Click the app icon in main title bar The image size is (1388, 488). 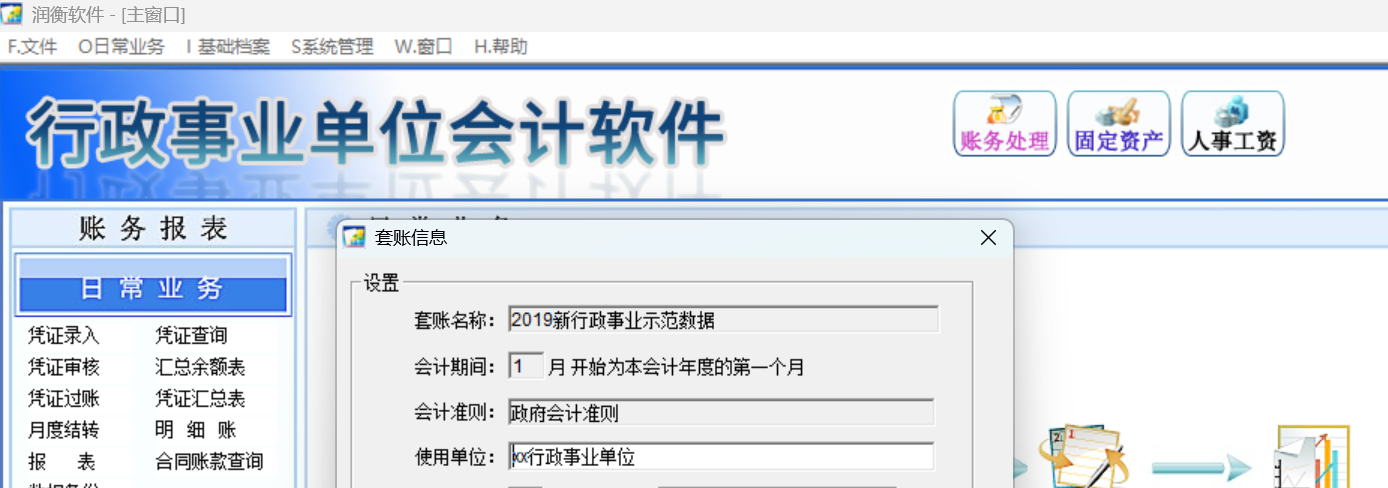point(12,15)
